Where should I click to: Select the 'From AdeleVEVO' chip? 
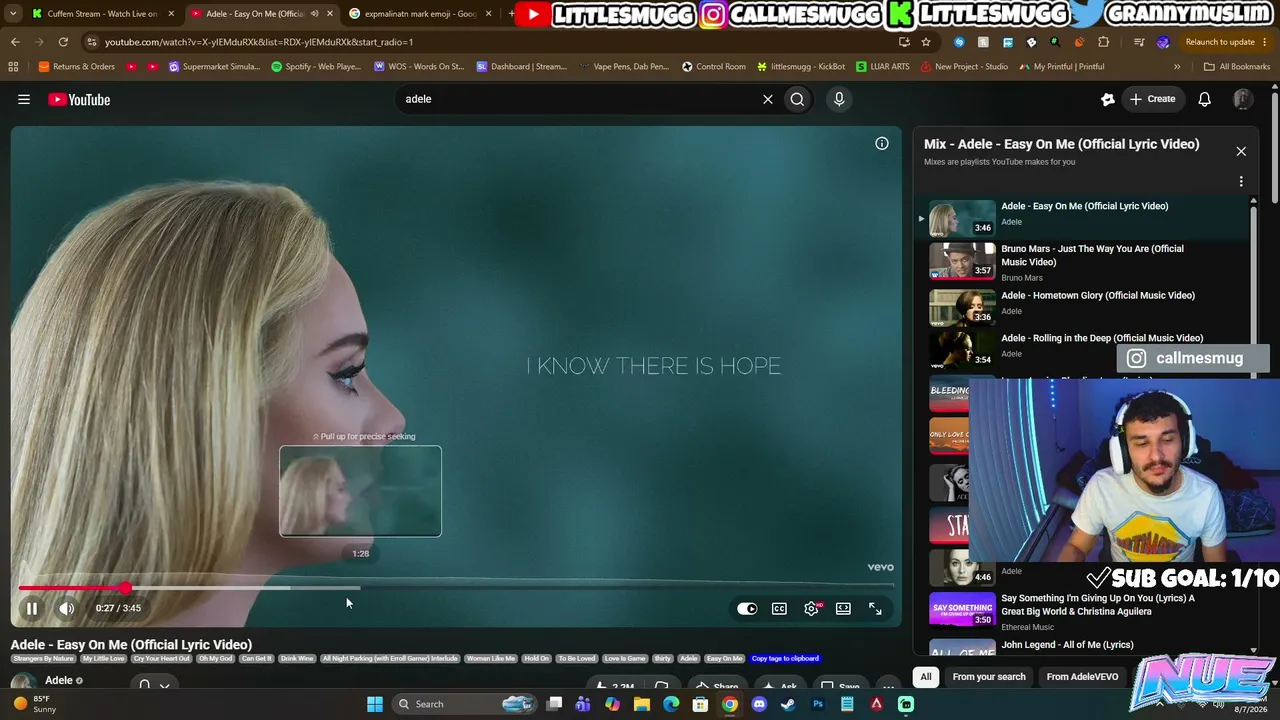tap(1083, 677)
